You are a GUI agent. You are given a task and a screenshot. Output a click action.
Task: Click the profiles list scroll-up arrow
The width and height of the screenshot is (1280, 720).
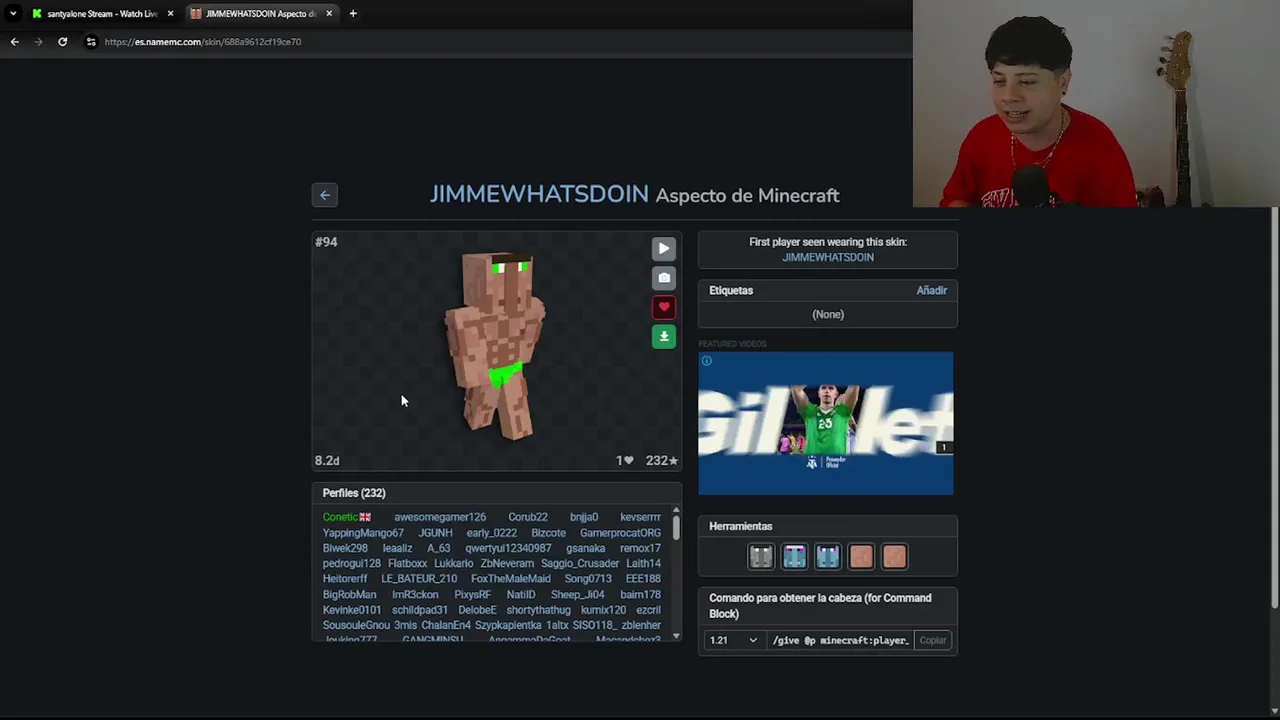click(676, 511)
